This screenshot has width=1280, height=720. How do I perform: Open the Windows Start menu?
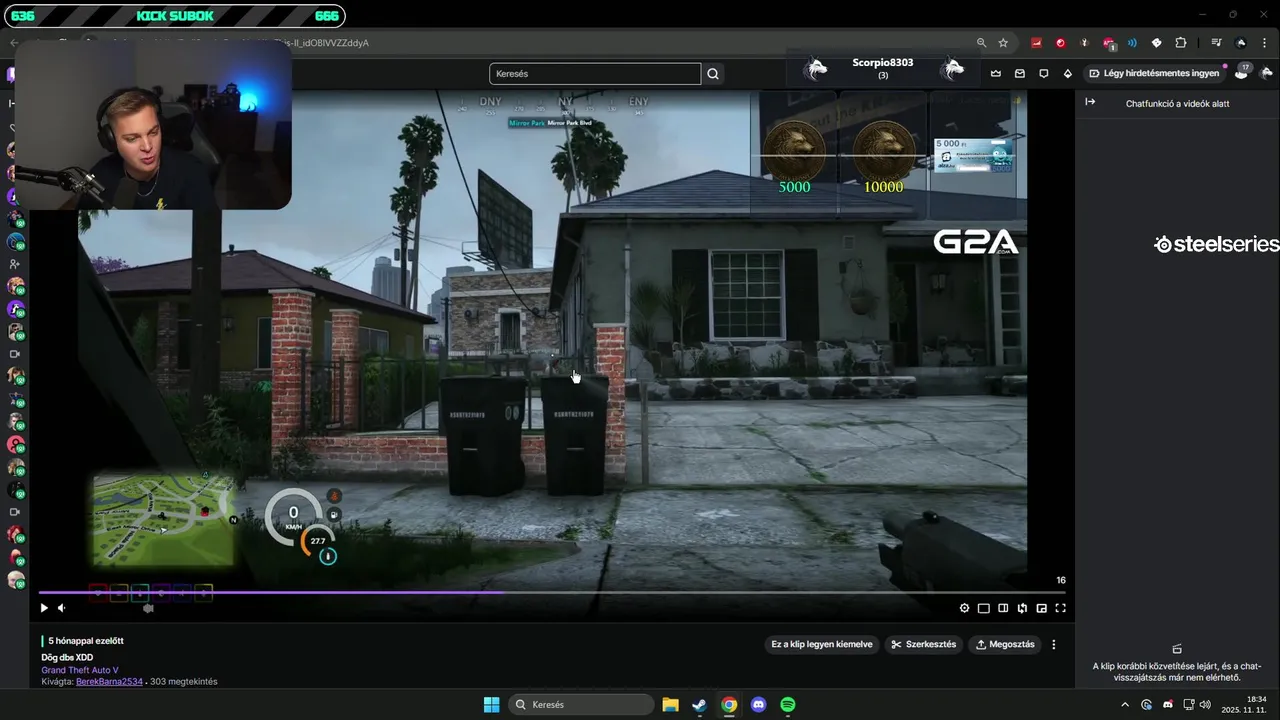491,705
